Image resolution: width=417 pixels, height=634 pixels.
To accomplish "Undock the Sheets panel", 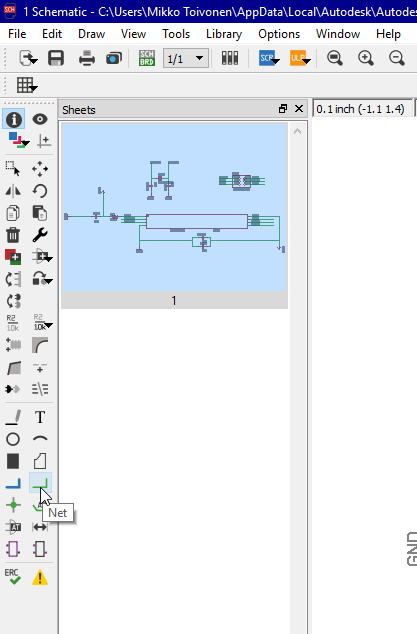I will coord(283,109).
